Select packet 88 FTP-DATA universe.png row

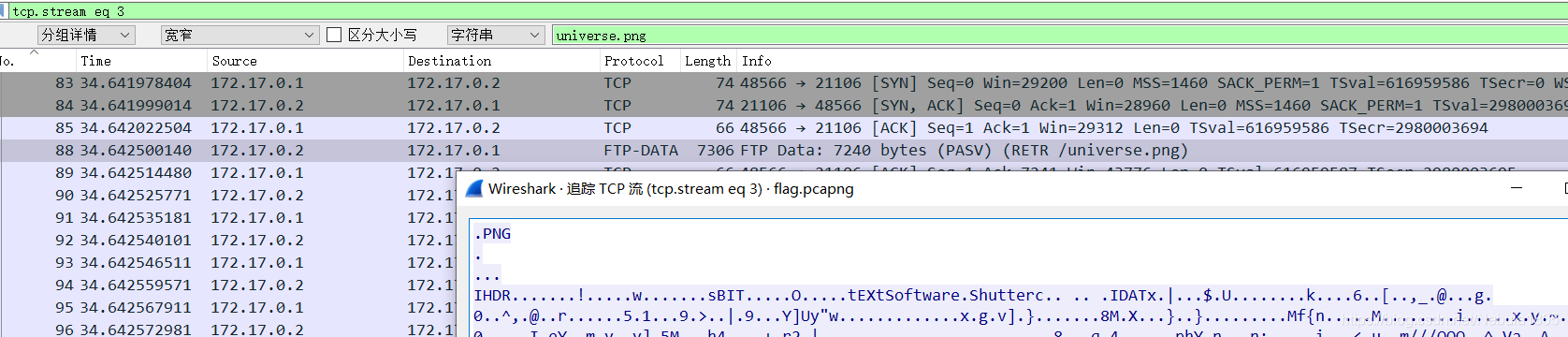coord(784,151)
